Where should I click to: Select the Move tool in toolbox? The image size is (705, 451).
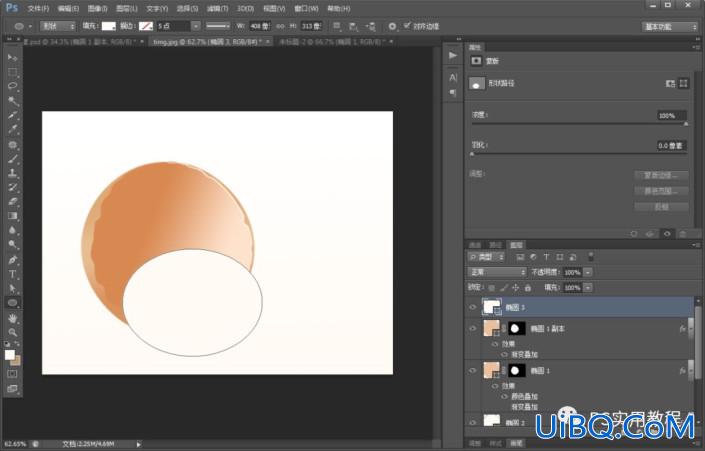(x=13, y=57)
